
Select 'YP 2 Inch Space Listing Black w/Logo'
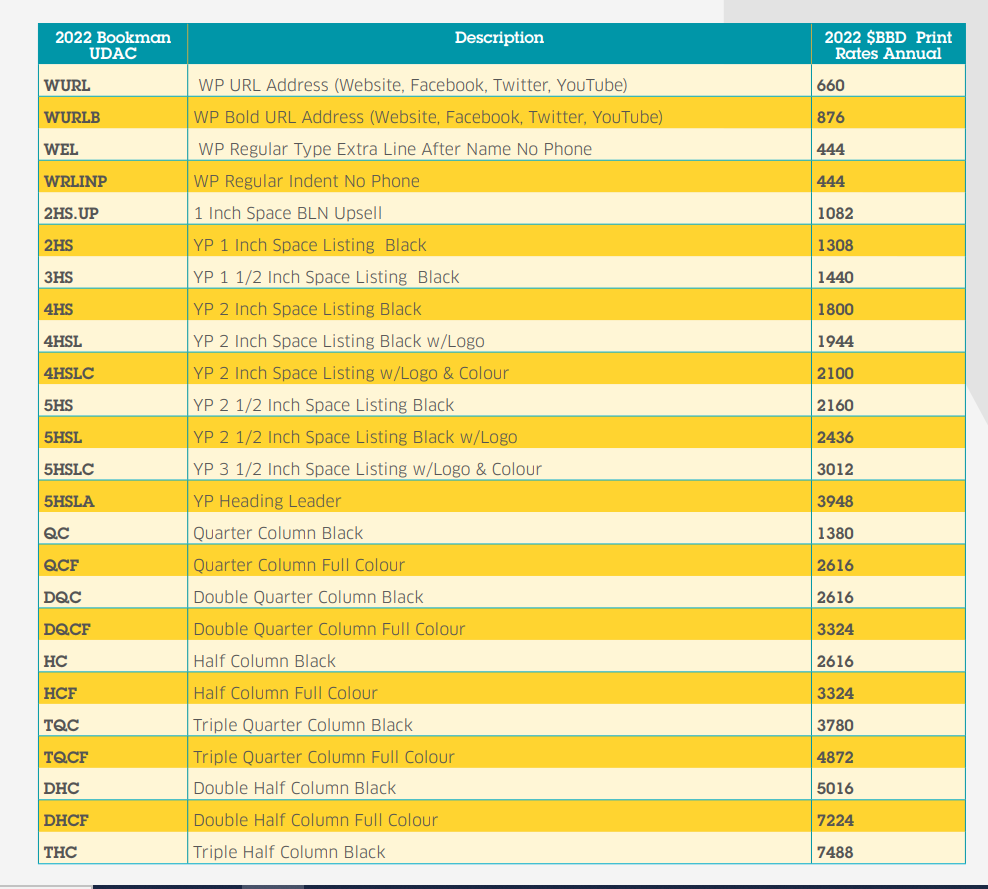tap(338, 341)
